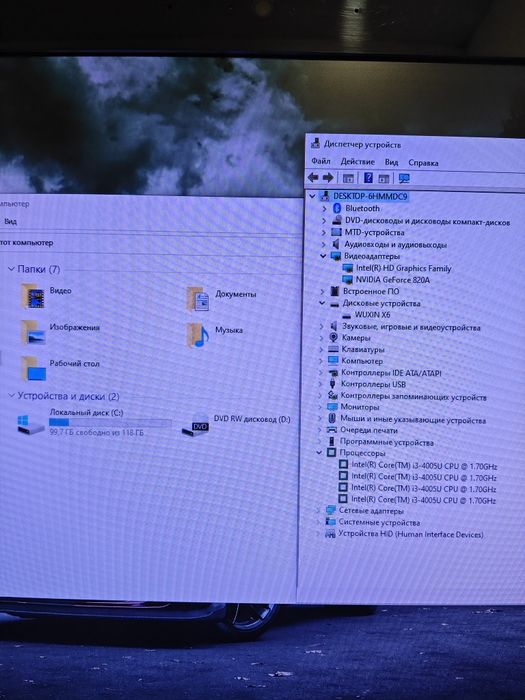The image size is (525, 700).
Task: Open the Файл menu in Device Manager
Action: click(321, 161)
